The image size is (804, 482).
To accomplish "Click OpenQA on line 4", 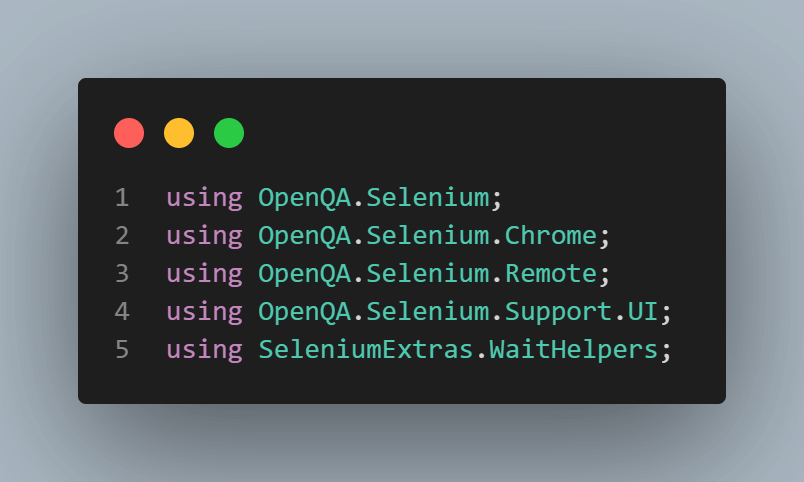I will coord(304,312).
